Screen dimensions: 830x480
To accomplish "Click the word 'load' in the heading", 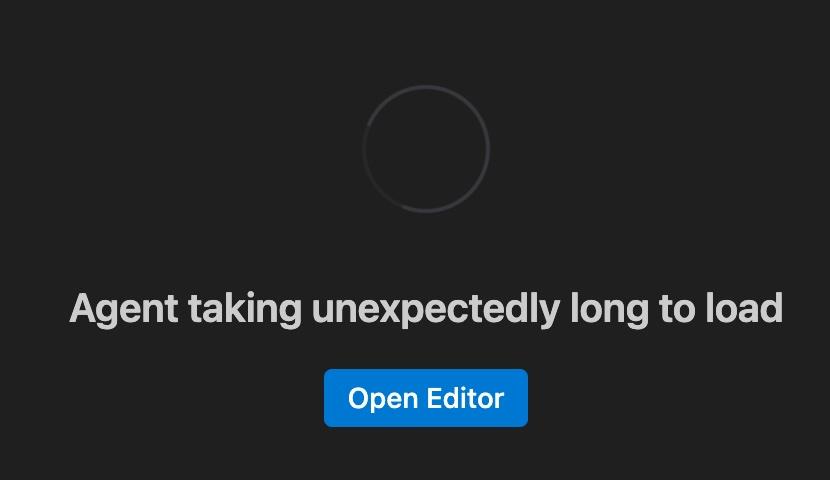I will coord(744,308).
